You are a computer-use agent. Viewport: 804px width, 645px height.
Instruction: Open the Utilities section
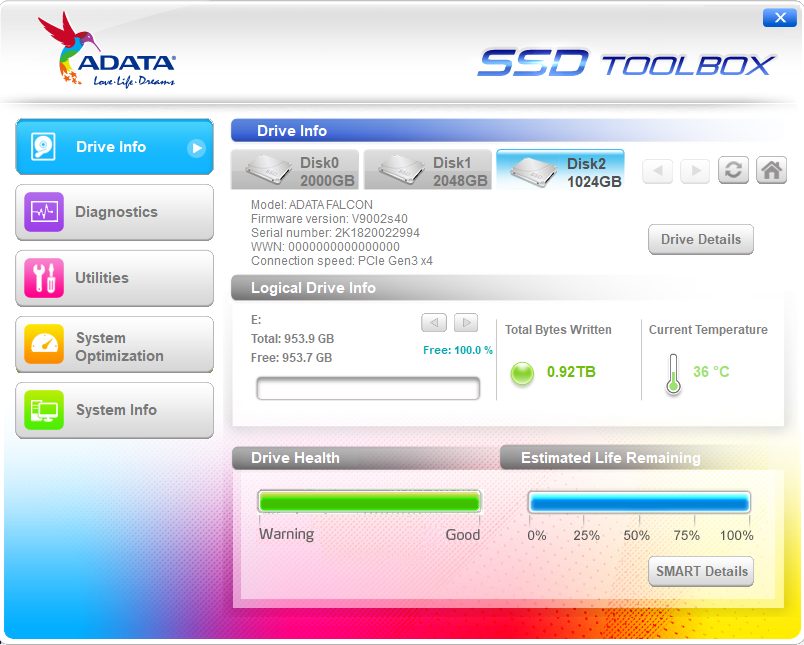coord(115,278)
